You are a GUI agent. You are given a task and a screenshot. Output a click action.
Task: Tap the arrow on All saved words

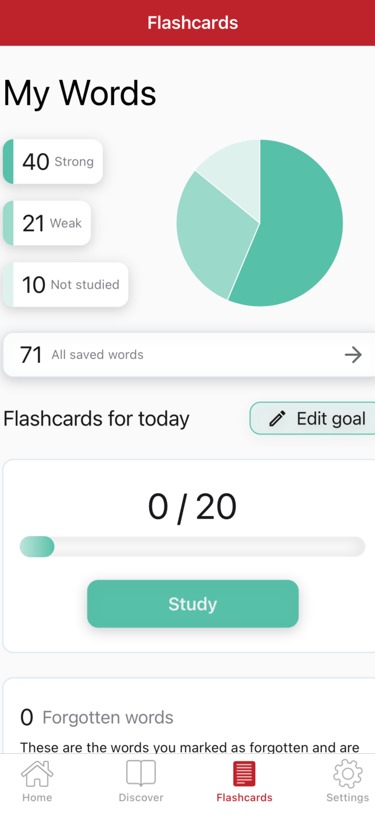(x=353, y=355)
